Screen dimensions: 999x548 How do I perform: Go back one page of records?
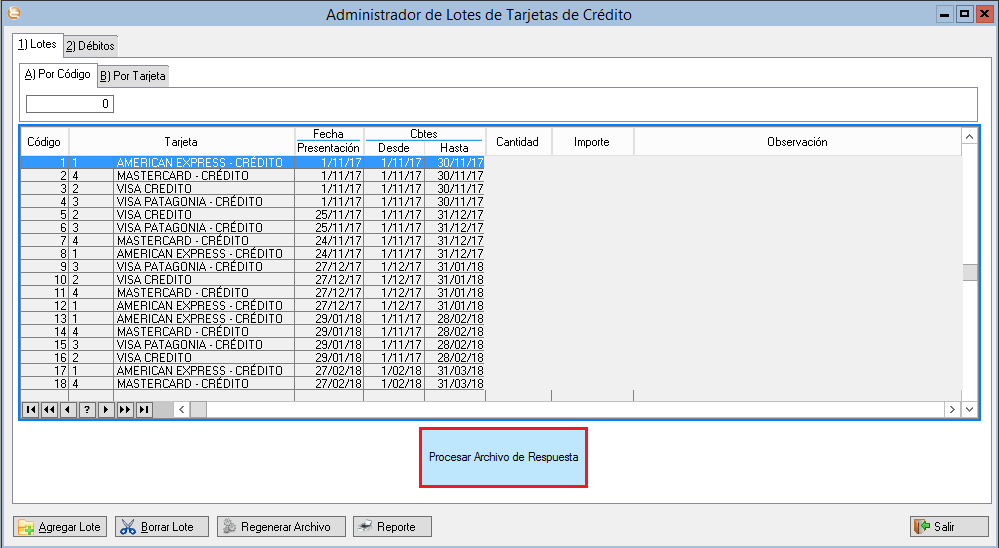pyautogui.click(x=49, y=410)
